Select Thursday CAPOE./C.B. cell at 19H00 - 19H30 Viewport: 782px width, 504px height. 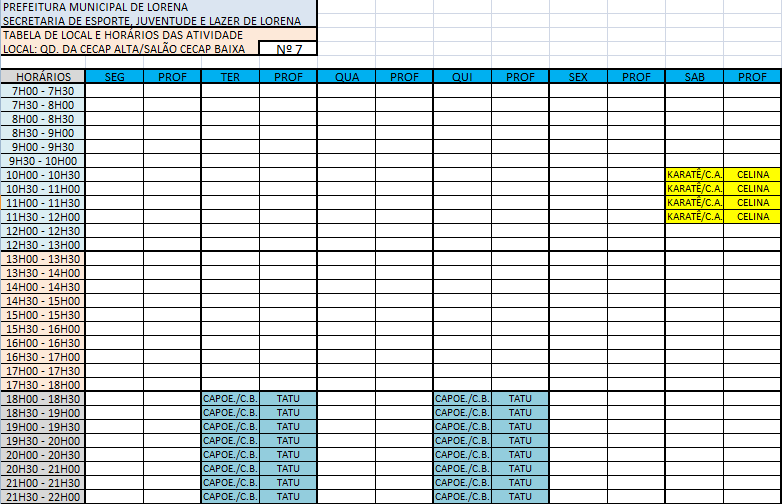coord(462,426)
